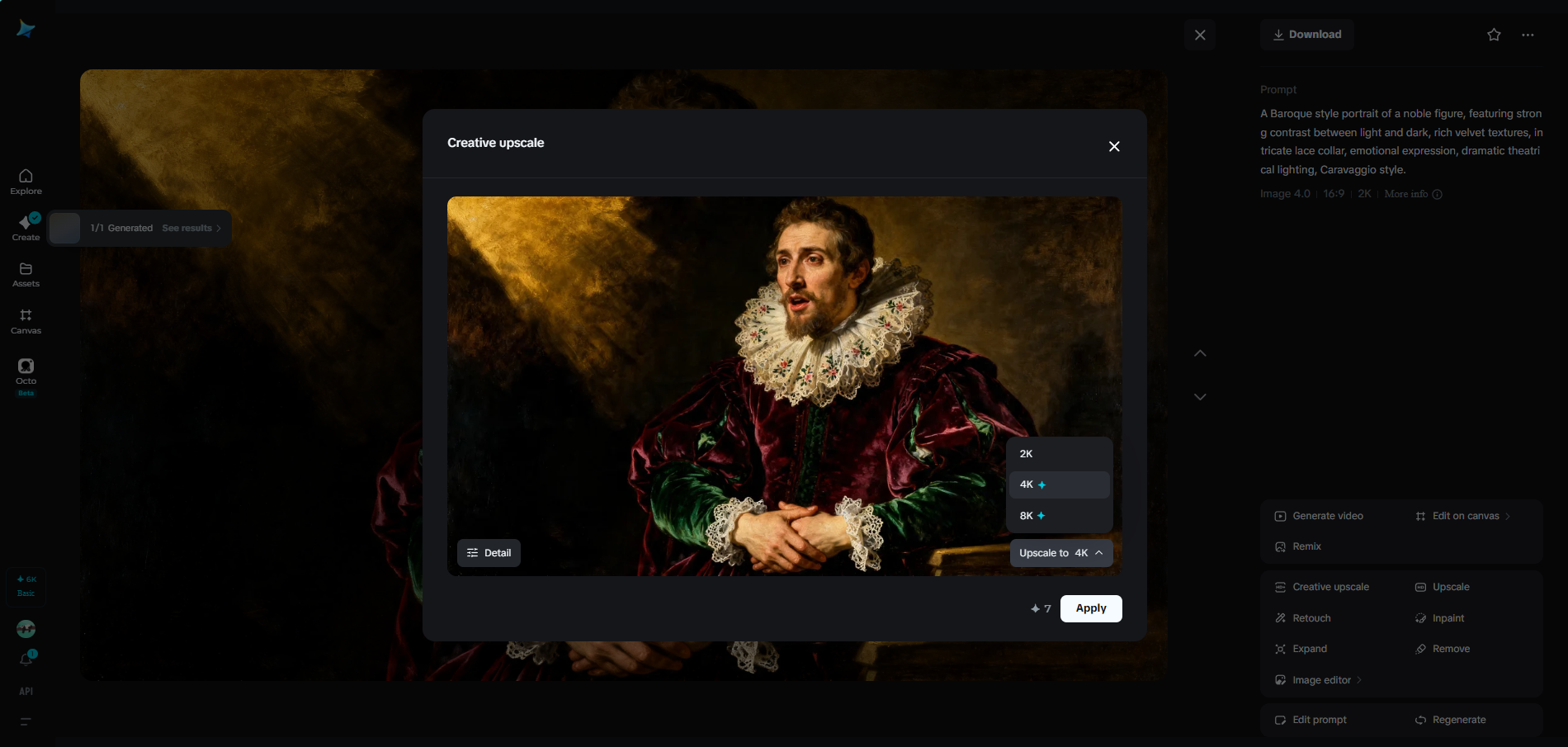Choose the Remix action
Image resolution: width=1568 pixels, height=747 pixels.
(x=1298, y=546)
